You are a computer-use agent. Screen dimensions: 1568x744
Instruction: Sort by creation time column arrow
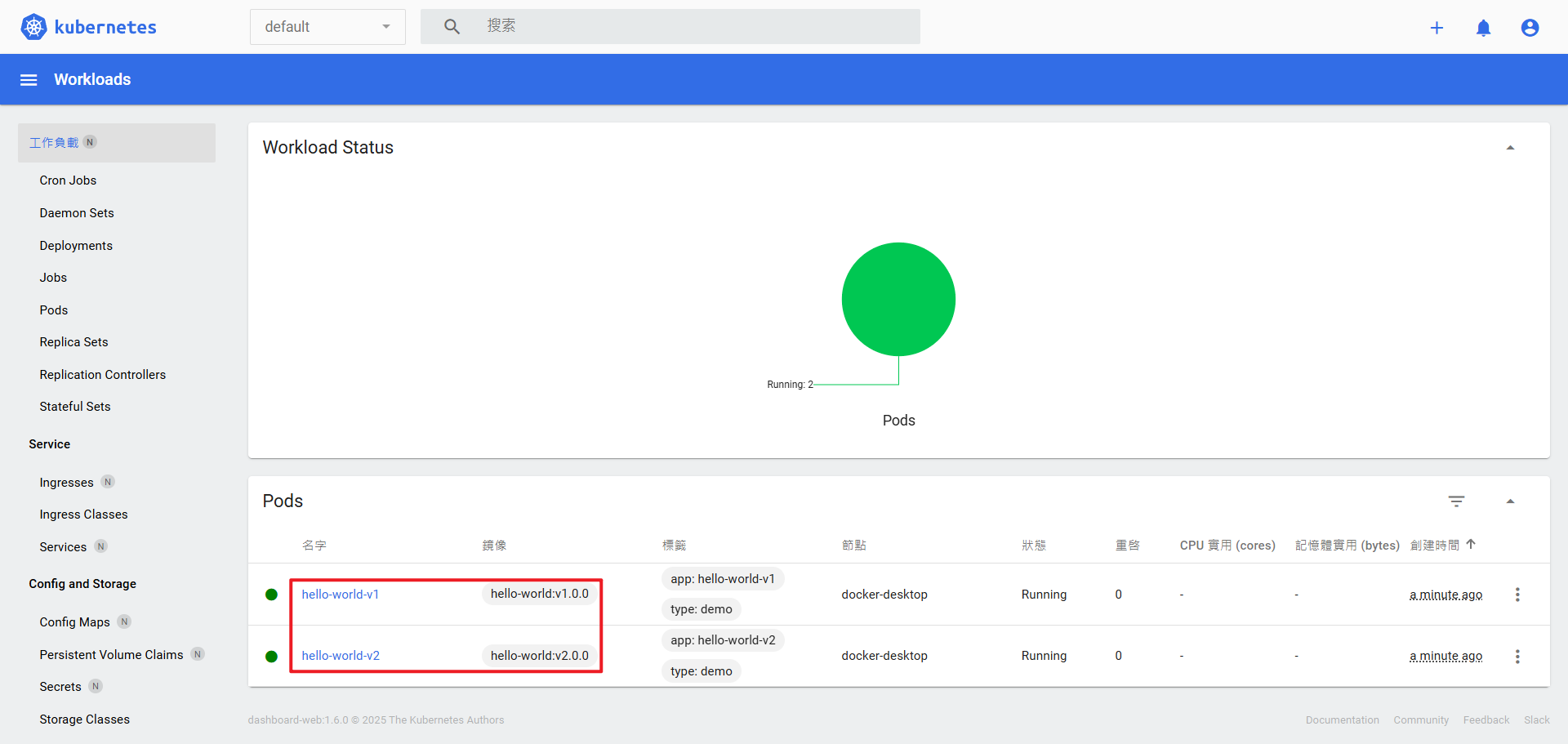coord(1471,545)
